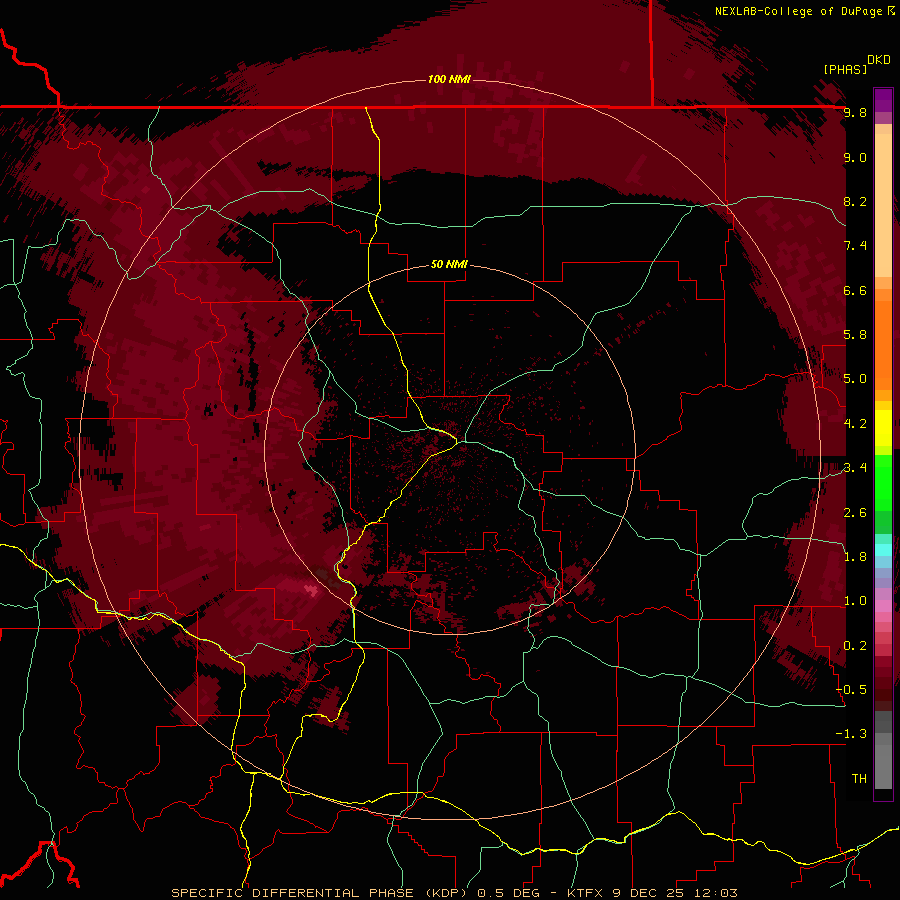Click the 5.0 scale value
Viewport: 900px width, 900px height.
(x=855, y=379)
